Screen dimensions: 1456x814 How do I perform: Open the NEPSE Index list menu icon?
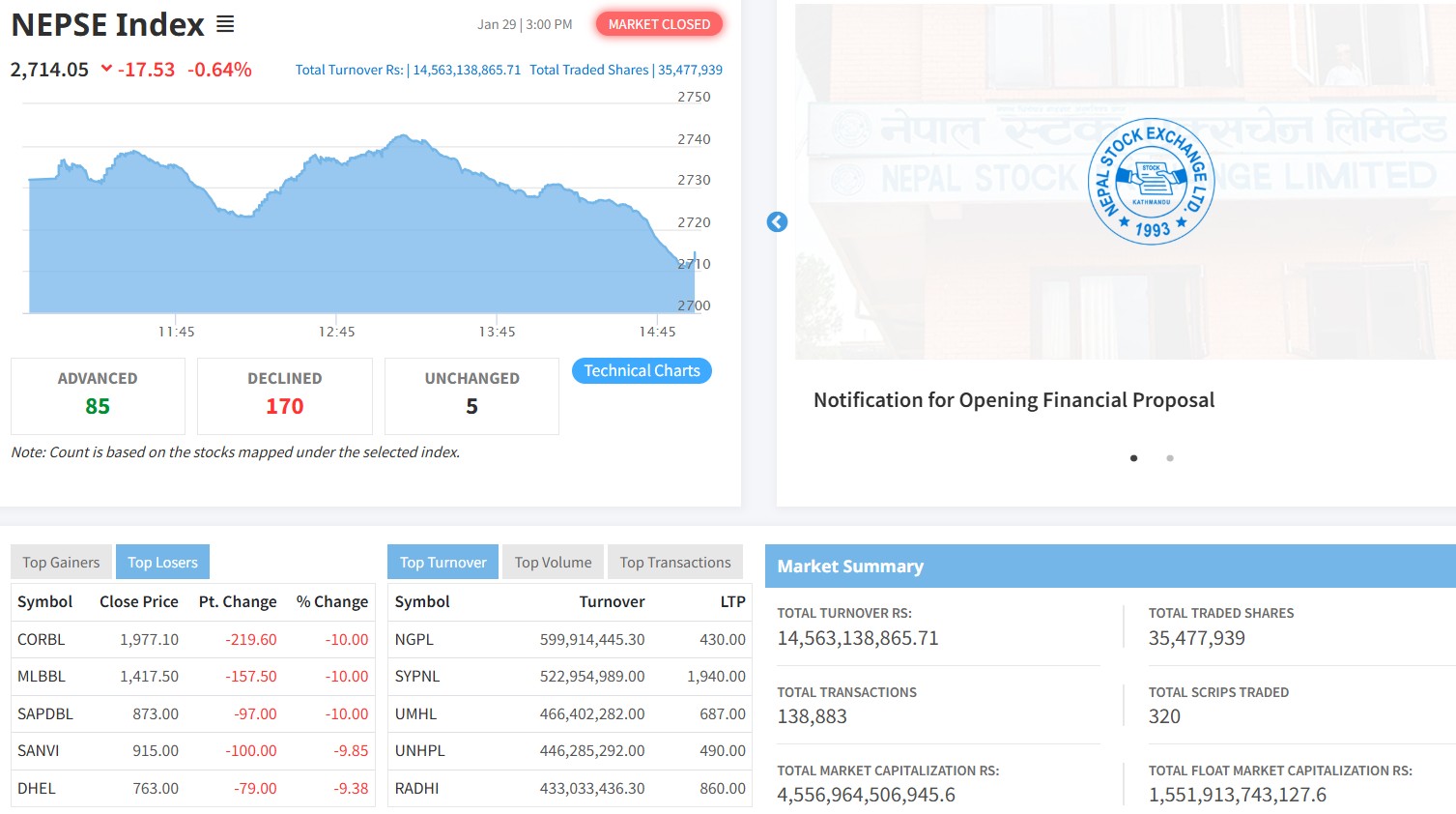(225, 24)
